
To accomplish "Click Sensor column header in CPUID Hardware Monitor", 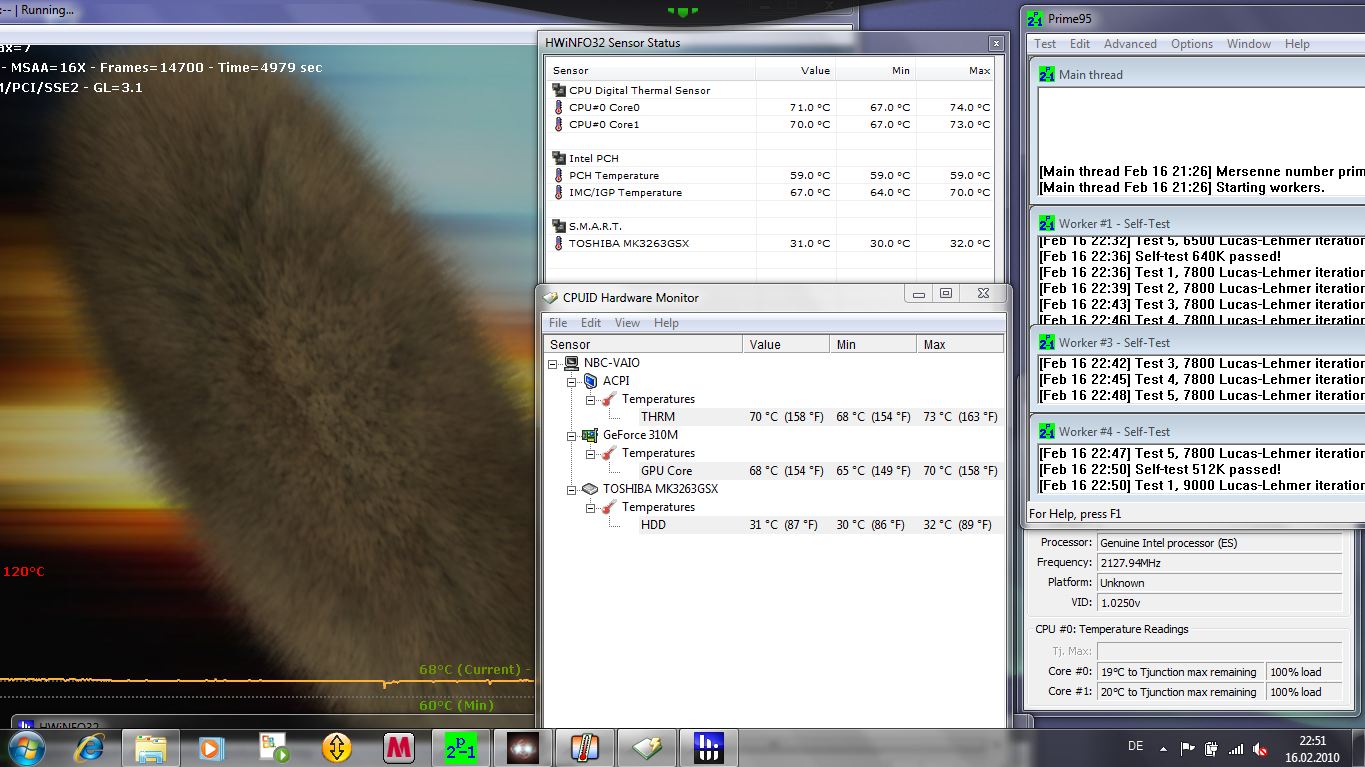I will pyautogui.click(x=643, y=344).
